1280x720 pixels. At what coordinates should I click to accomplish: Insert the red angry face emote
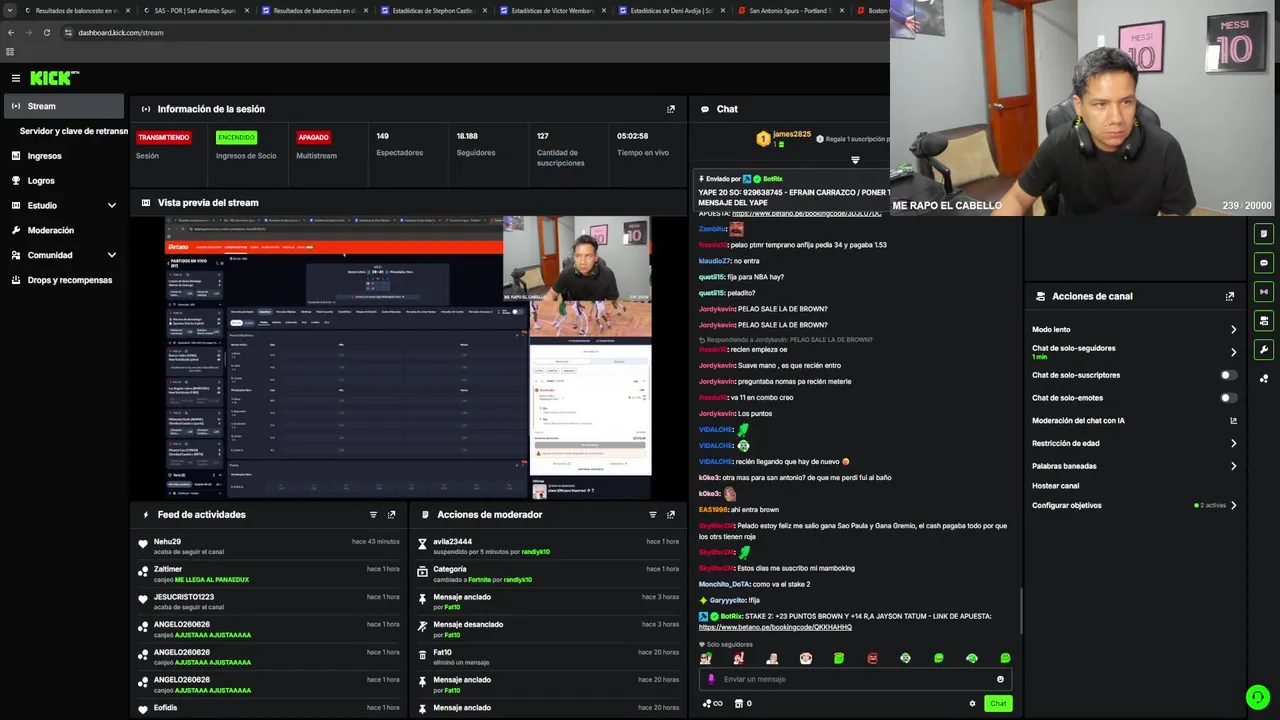coord(872,658)
